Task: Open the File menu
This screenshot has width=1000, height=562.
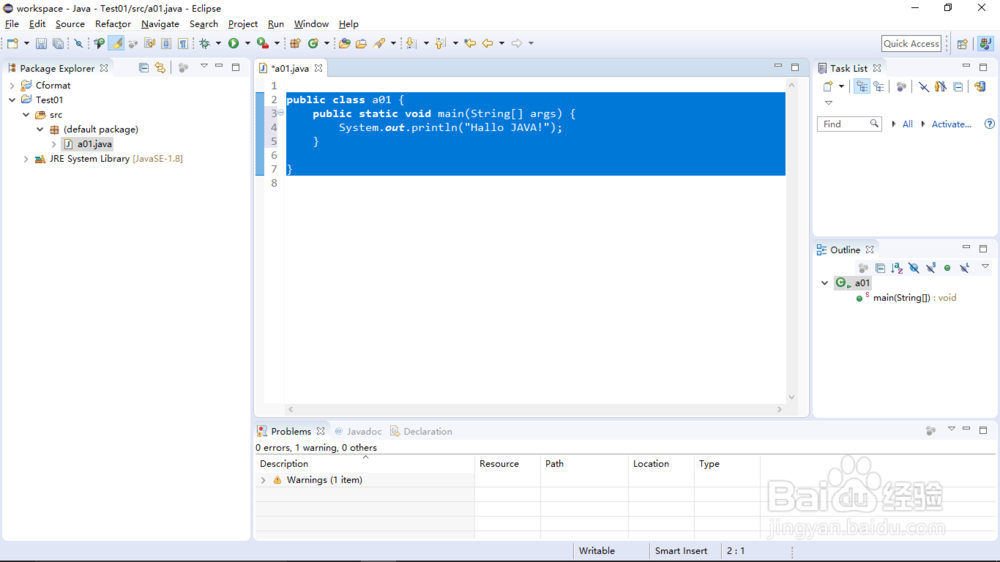Action: 12,24
